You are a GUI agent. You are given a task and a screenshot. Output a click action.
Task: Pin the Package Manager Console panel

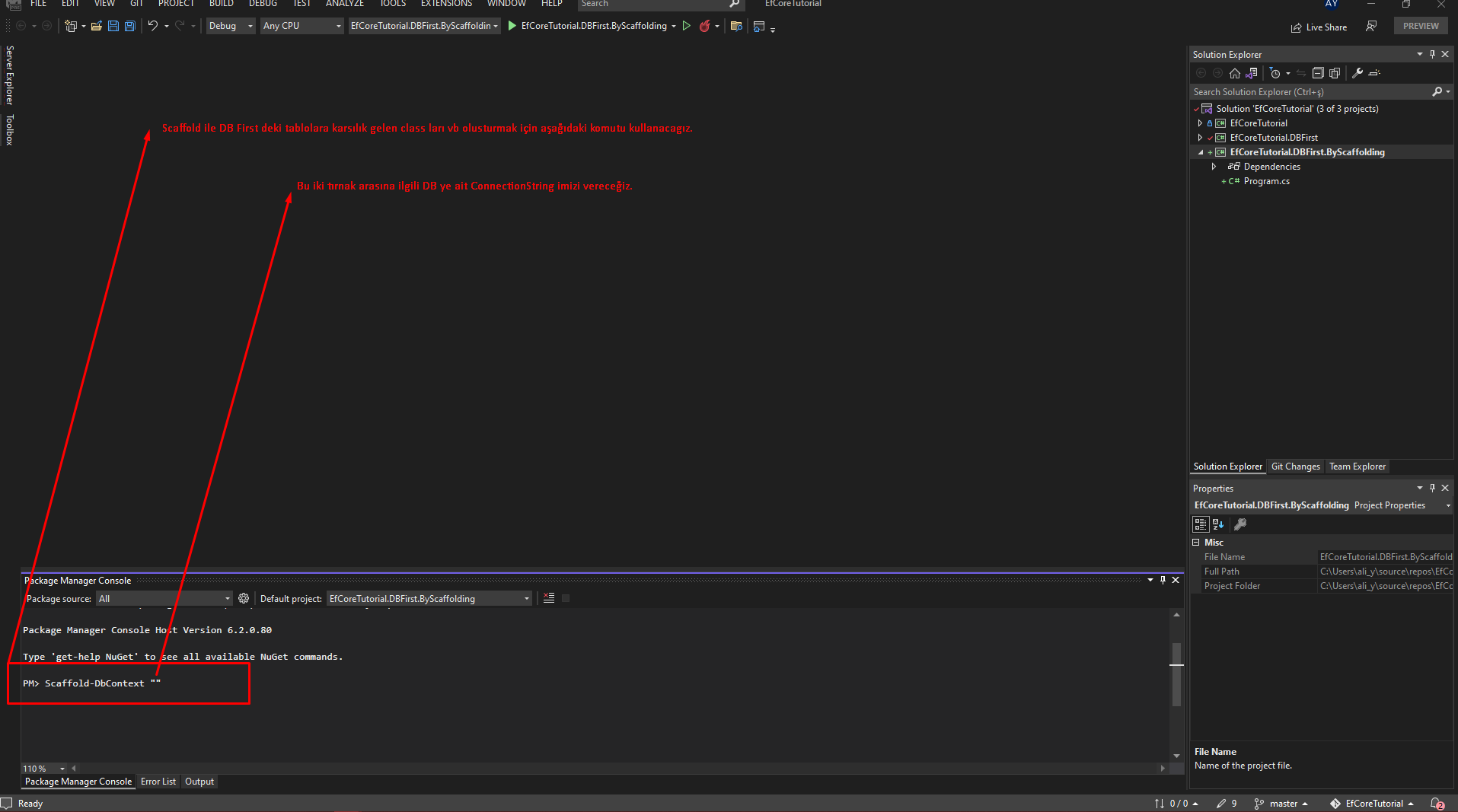1163,580
